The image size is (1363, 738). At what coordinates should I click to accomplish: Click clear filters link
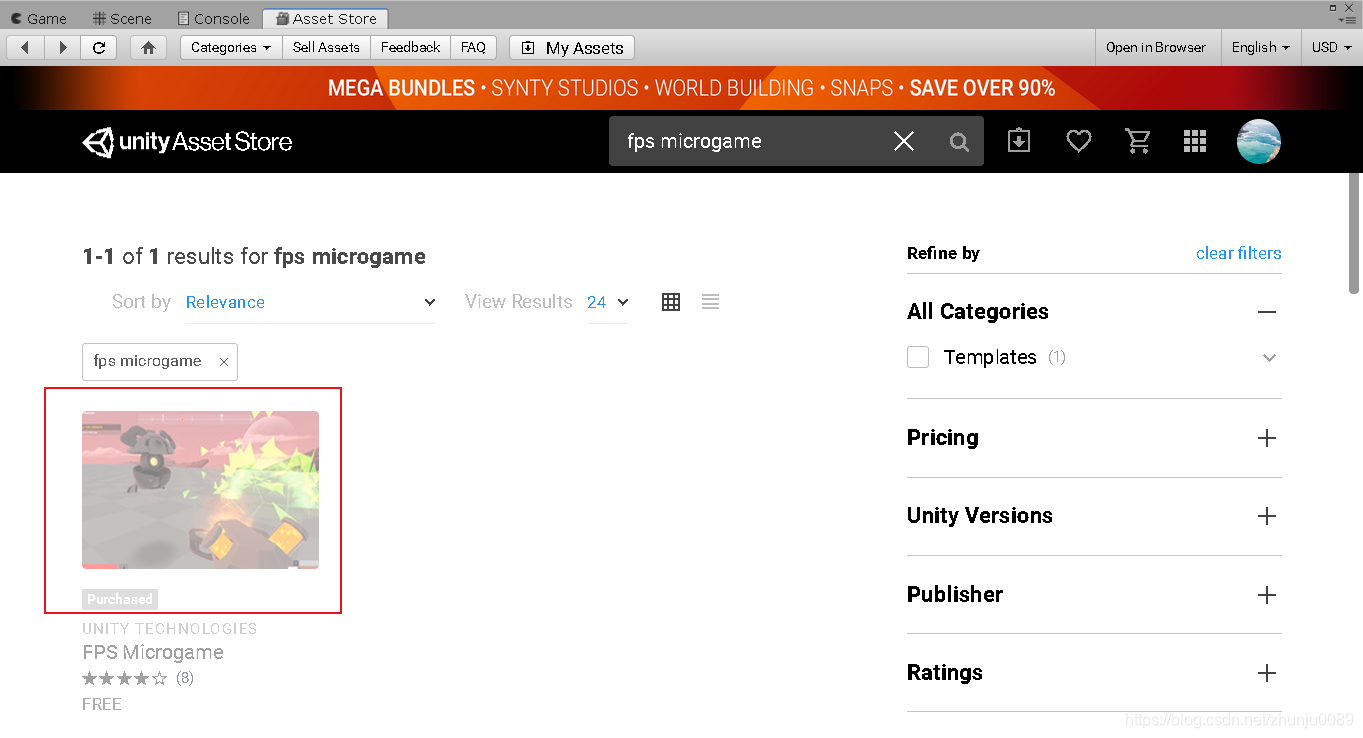tap(1238, 253)
